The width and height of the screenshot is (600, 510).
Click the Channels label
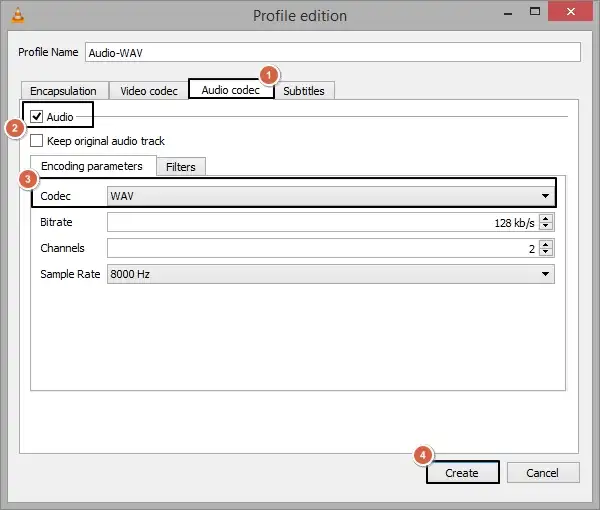(62, 248)
